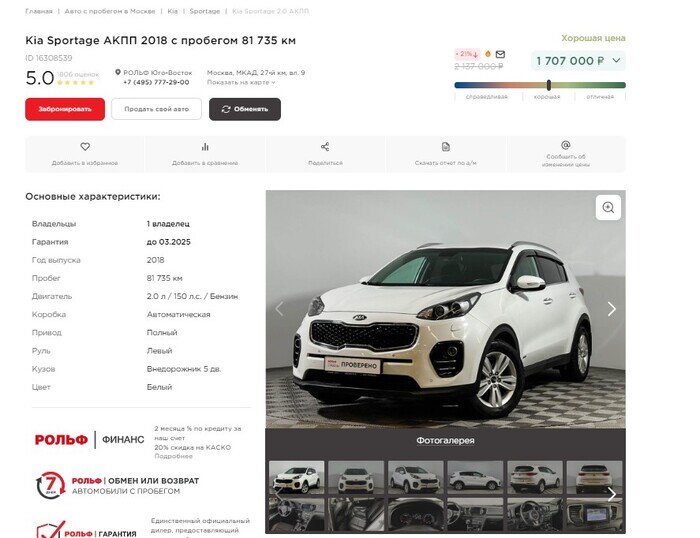The image size is (700, 538).
Task: Add car to comparison chart icon
Action: 205,146
